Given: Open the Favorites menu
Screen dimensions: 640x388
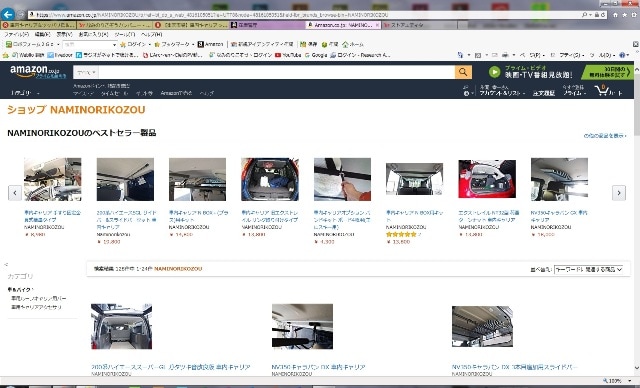Looking at the screenshot, I should pos(93,34).
